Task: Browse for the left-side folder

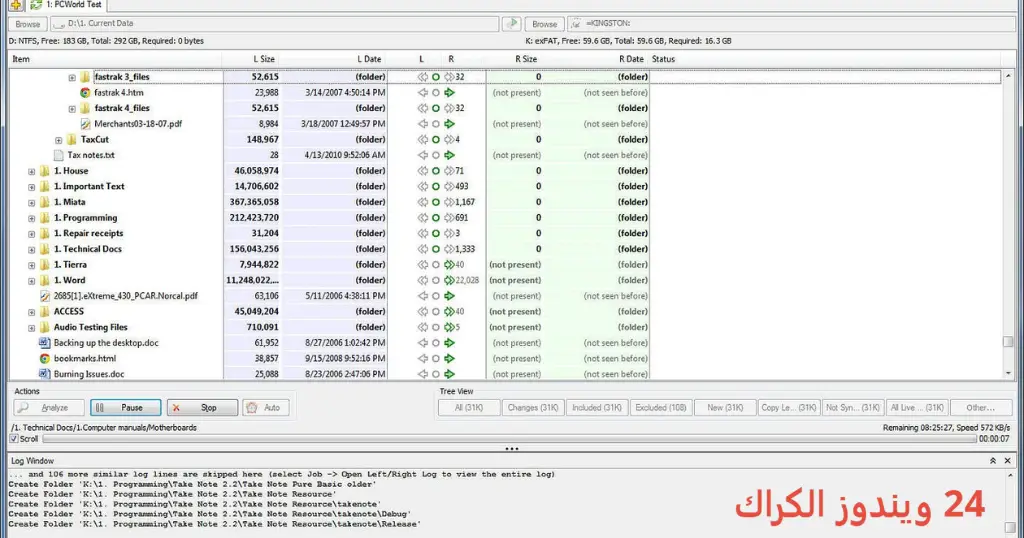Action: (x=27, y=24)
